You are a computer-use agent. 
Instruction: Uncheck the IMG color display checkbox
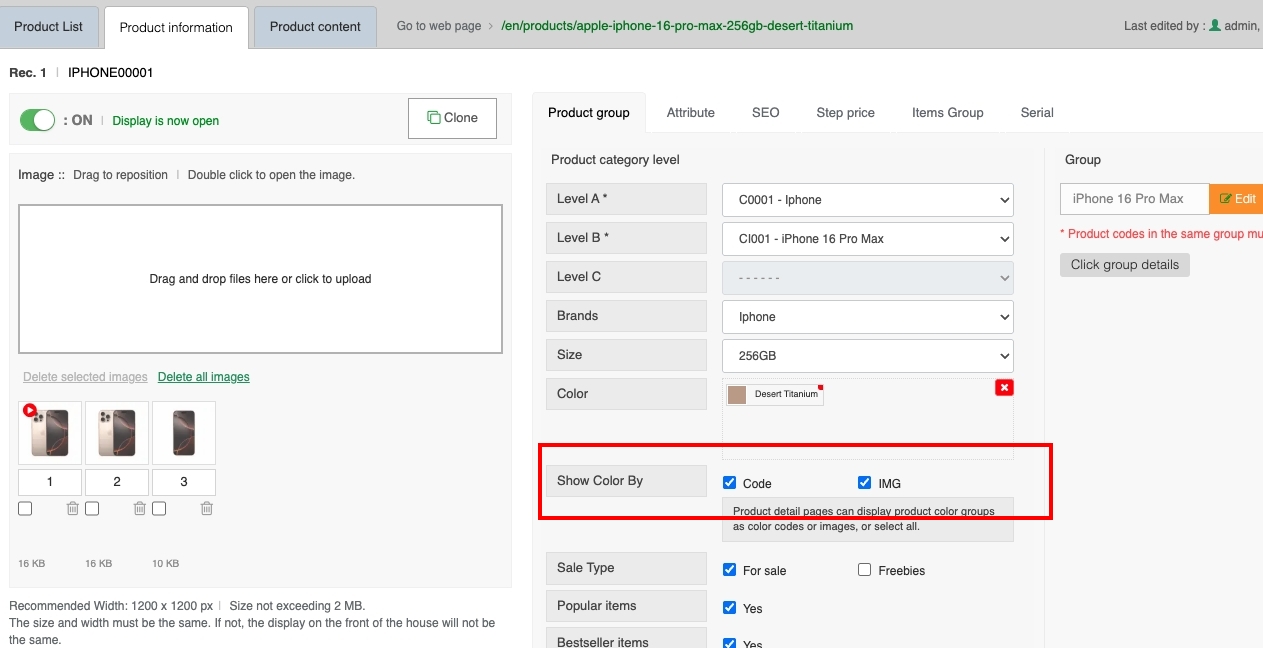(865, 483)
